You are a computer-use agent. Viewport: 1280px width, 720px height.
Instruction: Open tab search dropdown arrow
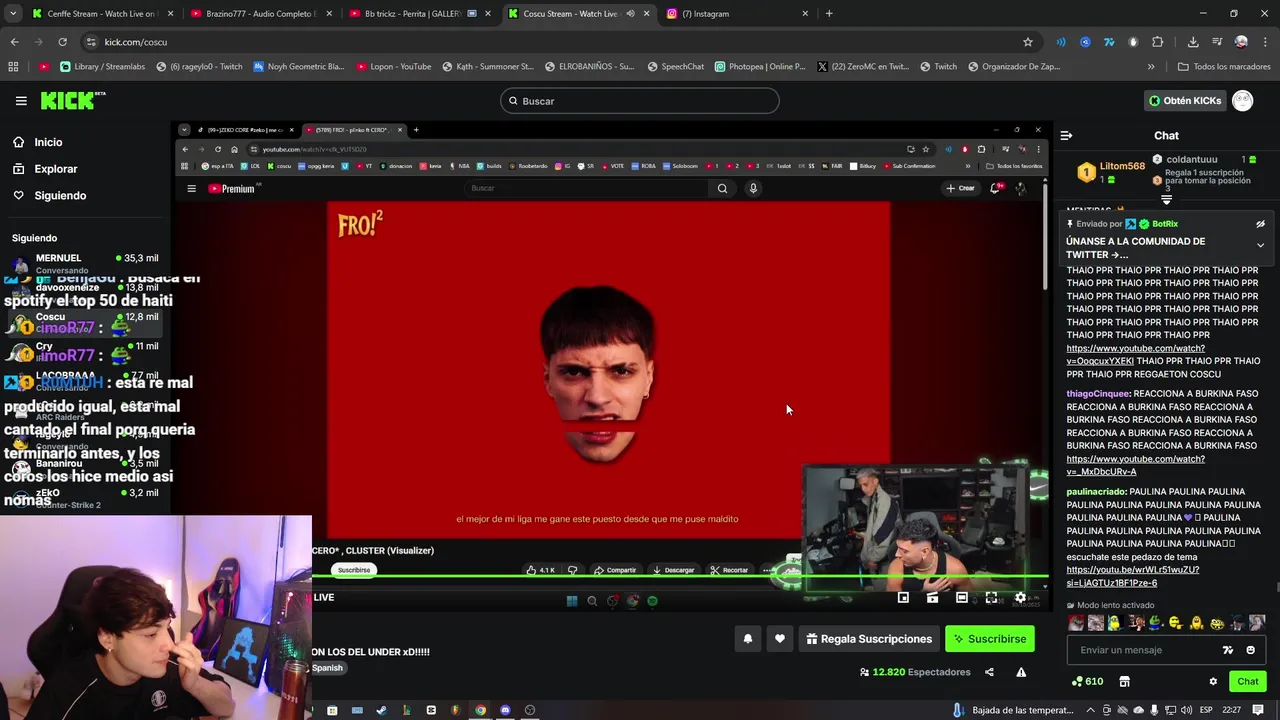(x=12, y=14)
